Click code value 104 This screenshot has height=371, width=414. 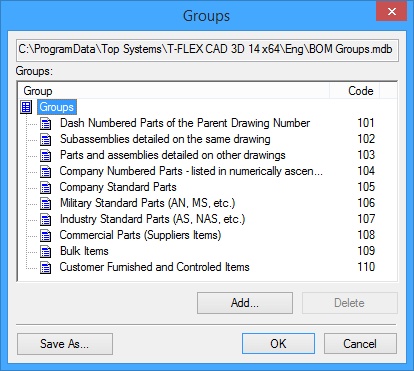366,171
